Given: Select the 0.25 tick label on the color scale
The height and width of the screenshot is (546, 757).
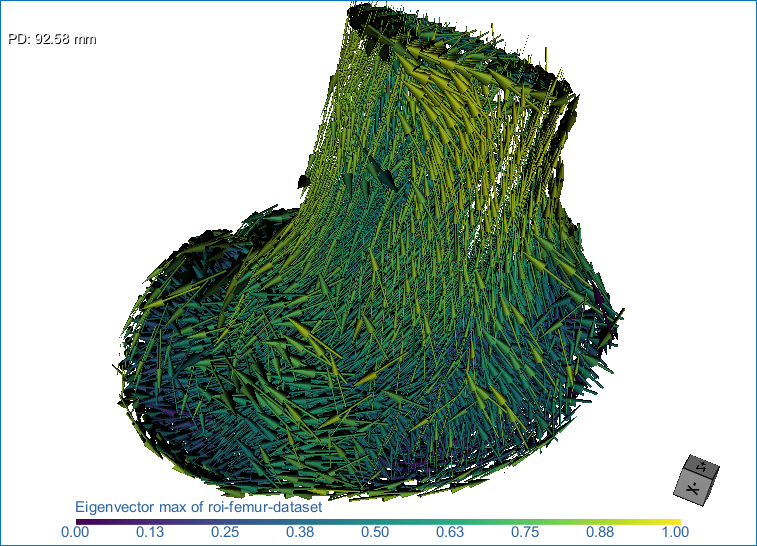Looking at the screenshot, I should coord(227,532).
